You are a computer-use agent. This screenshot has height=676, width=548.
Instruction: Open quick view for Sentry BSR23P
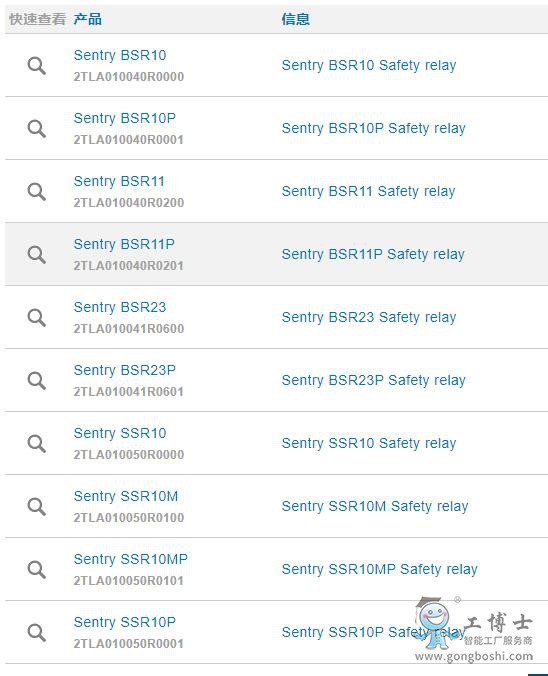tap(37, 380)
